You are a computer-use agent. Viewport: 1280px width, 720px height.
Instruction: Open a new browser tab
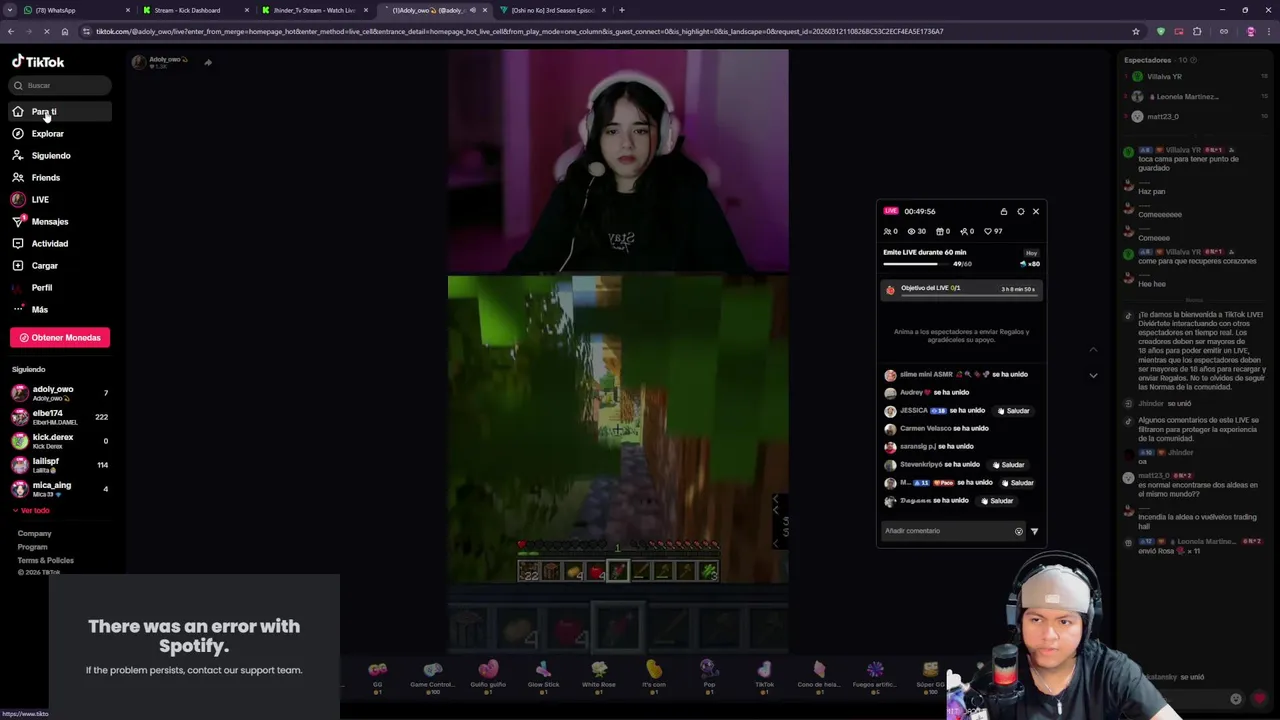click(x=622, y=10)
